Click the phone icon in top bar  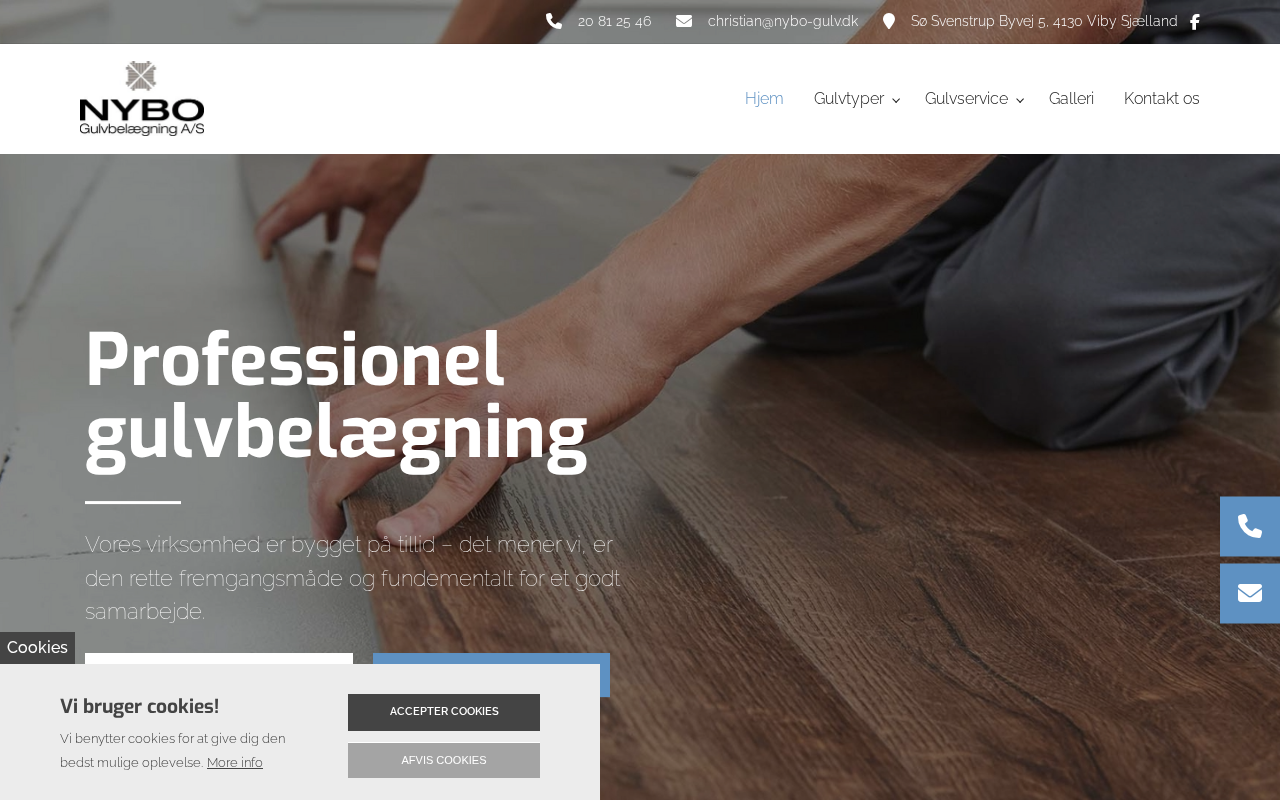tap(554, 21)
